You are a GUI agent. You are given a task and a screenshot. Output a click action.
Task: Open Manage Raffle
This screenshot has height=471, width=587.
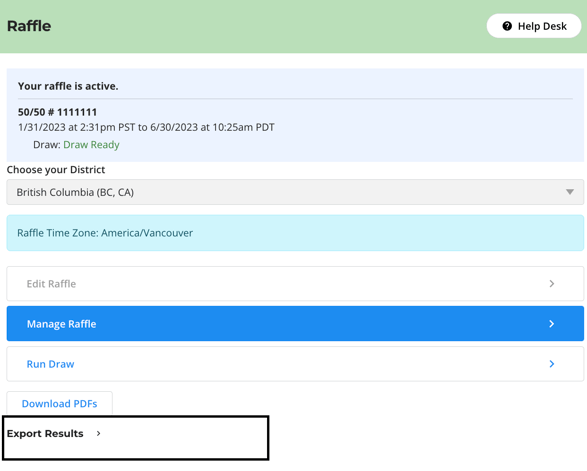295,323
